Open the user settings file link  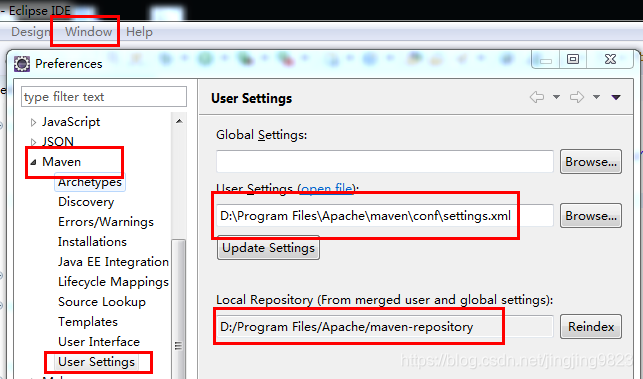[x=326, y=189]
